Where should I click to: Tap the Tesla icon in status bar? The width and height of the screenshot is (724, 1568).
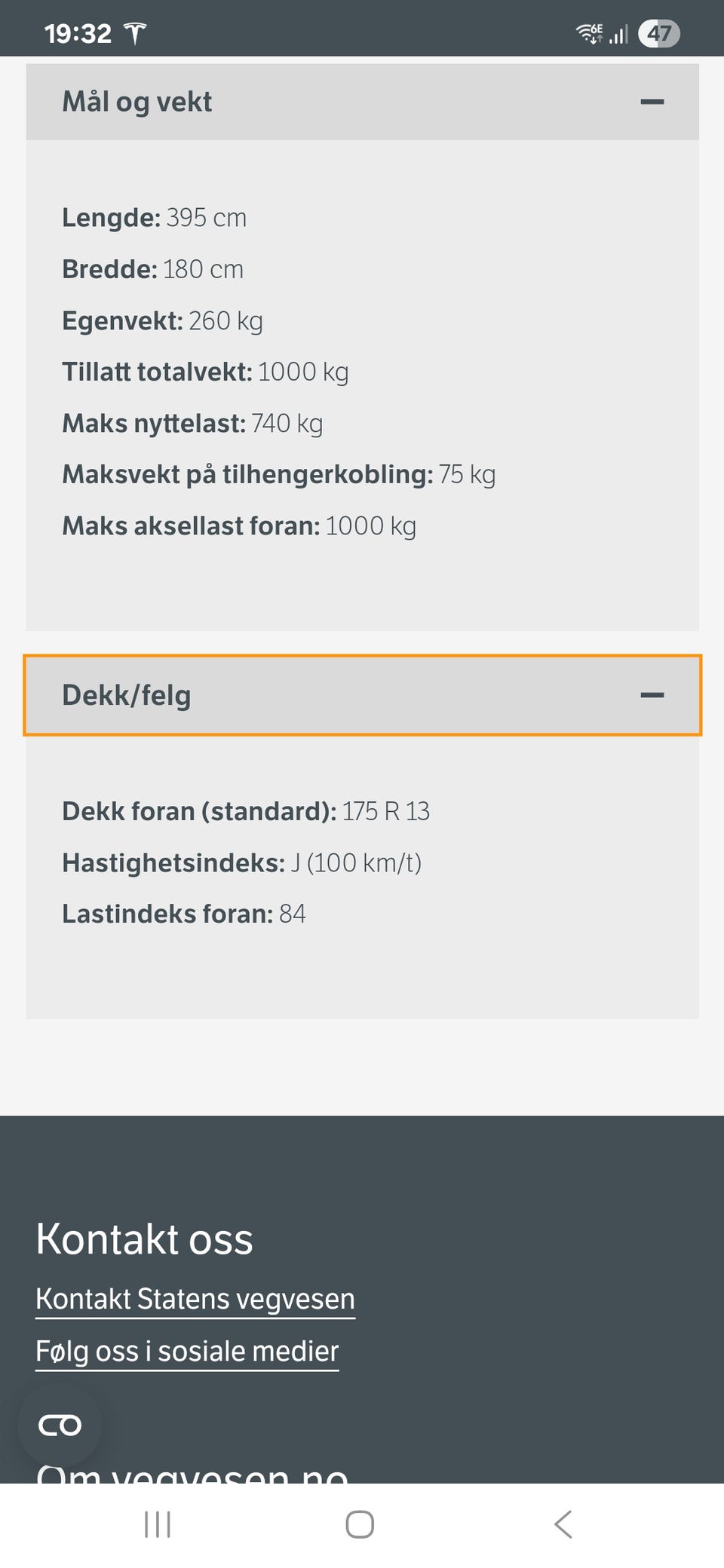tap(135, 33)
